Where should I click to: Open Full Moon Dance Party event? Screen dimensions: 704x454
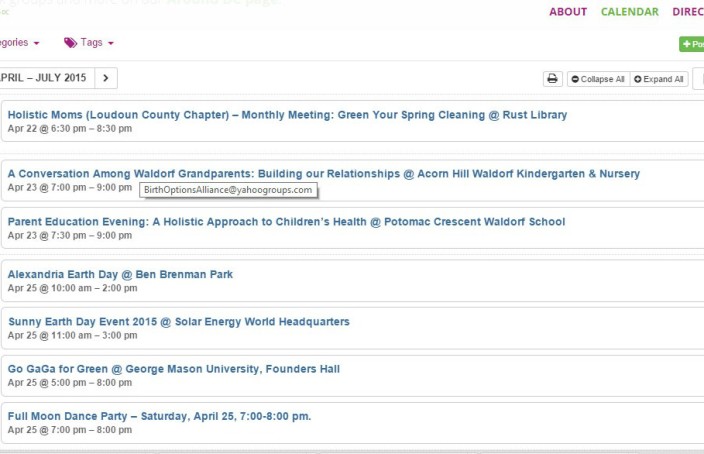pyautogui.click(x=159, y=416)
